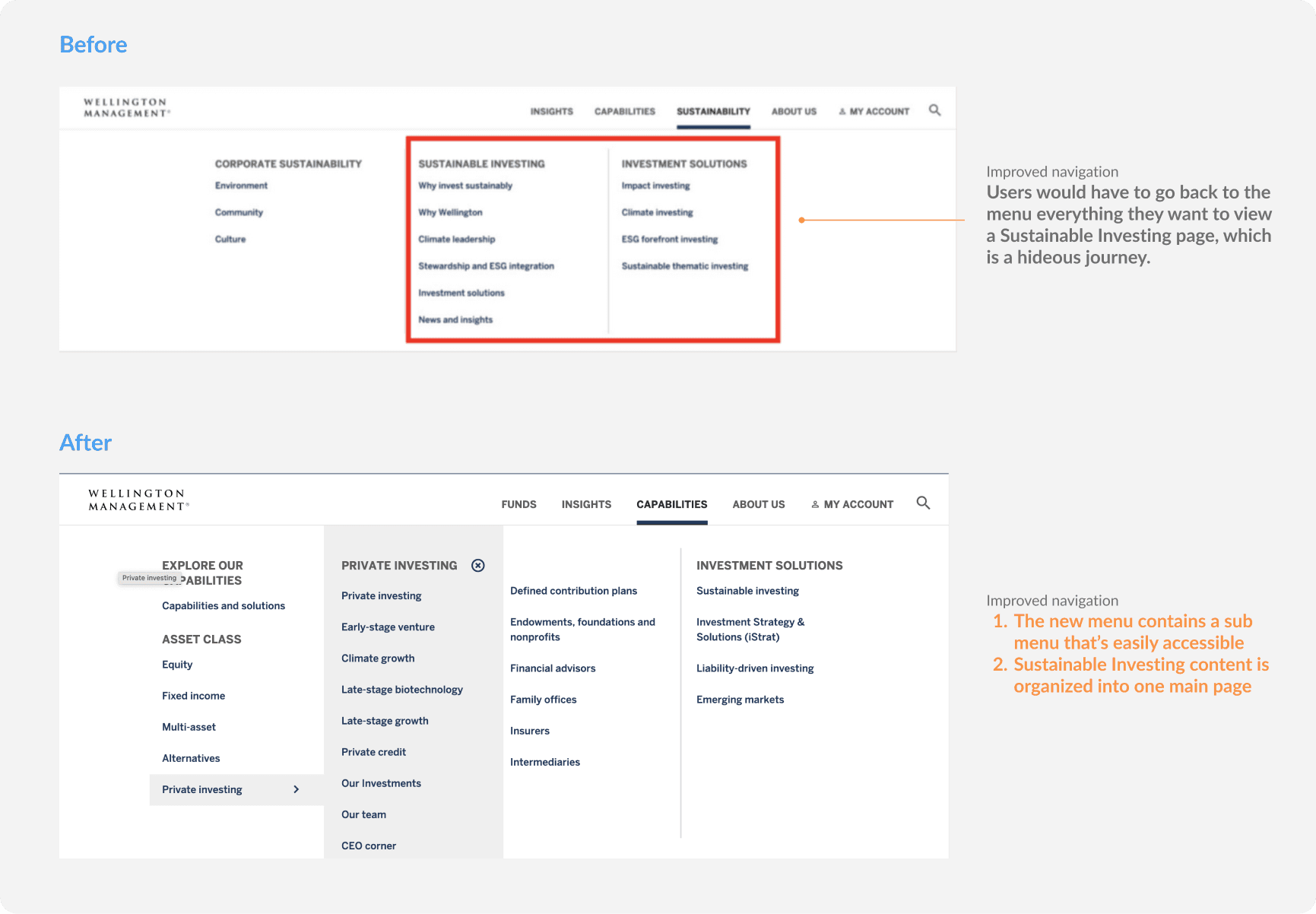Click the PRIVATE INVESTING submenu heading
Screen dimensions: 1316x914
tap(399, 566)
